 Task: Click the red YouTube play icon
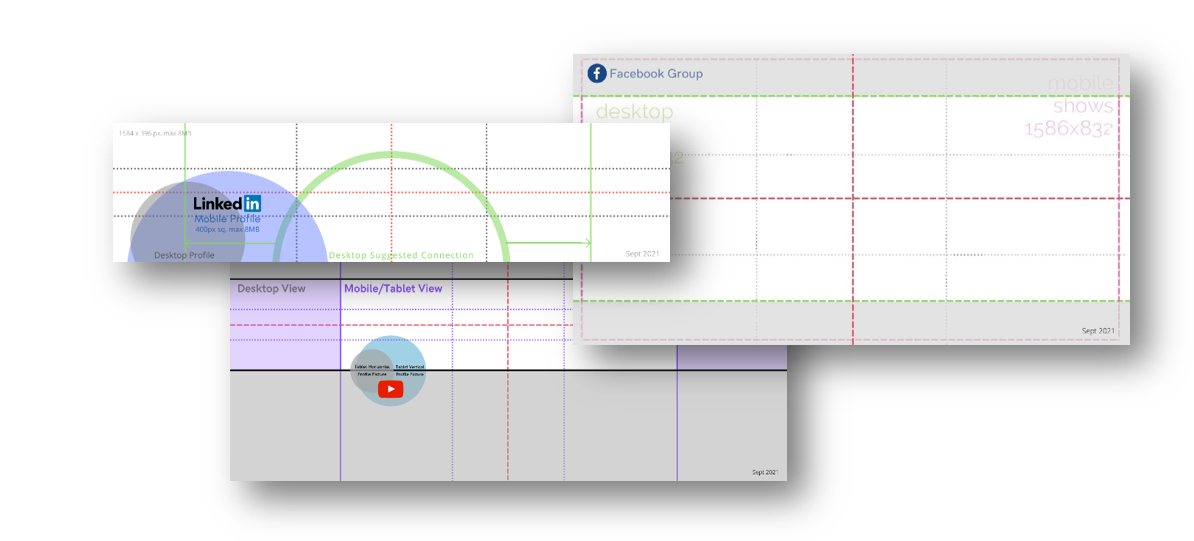click(391, 389)
